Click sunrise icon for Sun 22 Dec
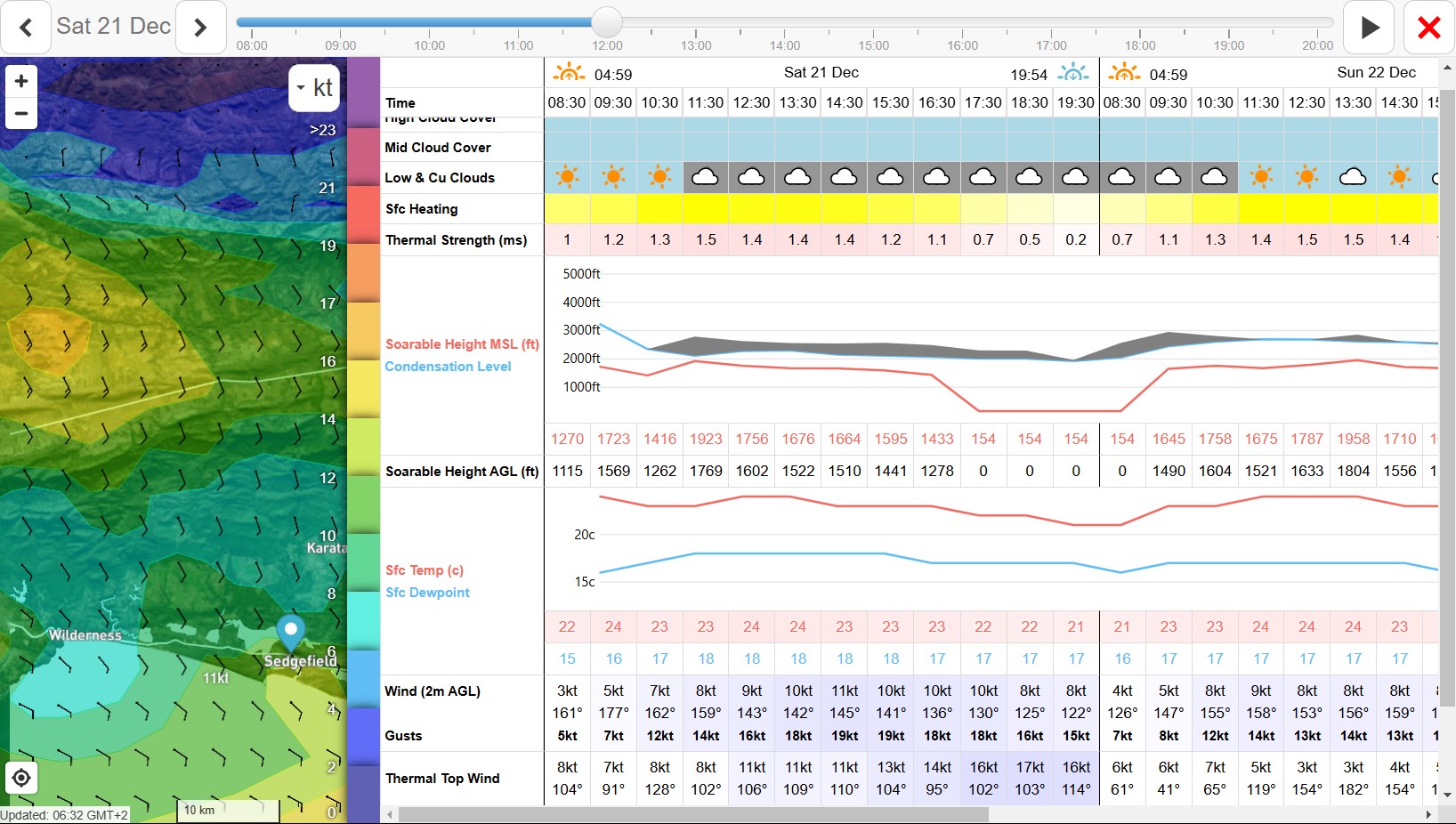 1125,72
